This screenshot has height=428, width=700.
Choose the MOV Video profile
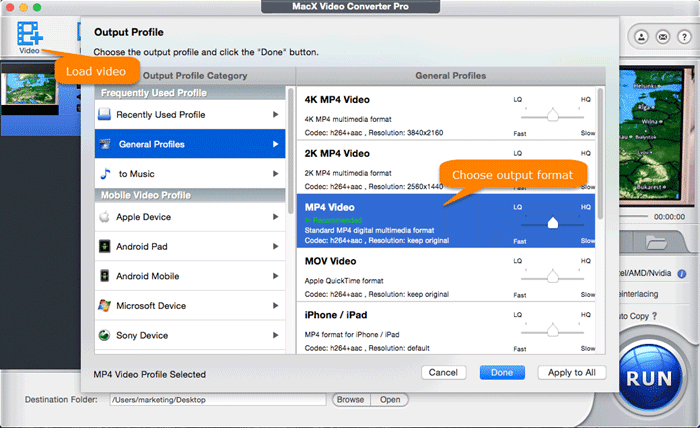coord(446,274)
